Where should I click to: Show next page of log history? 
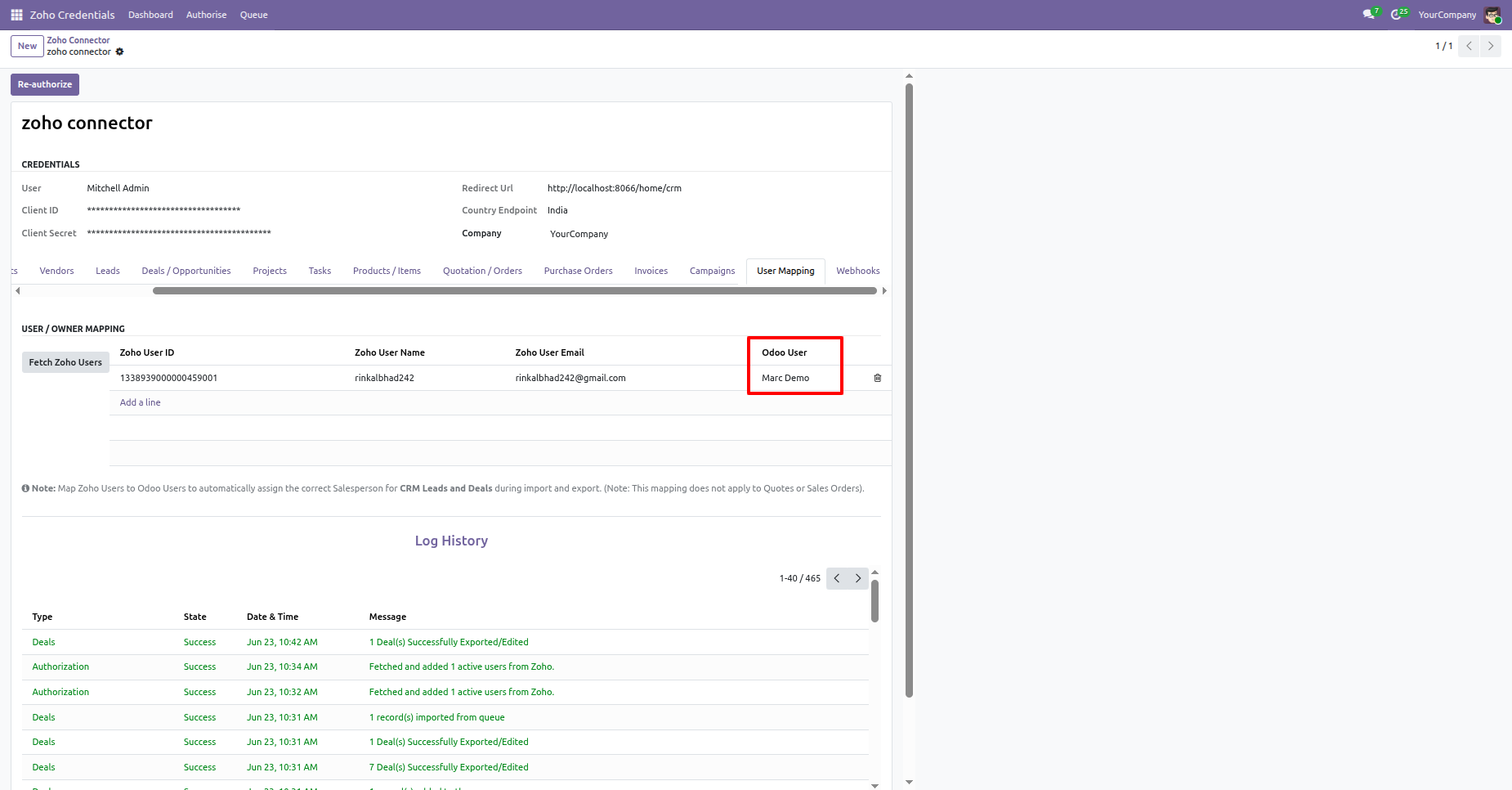858,578
